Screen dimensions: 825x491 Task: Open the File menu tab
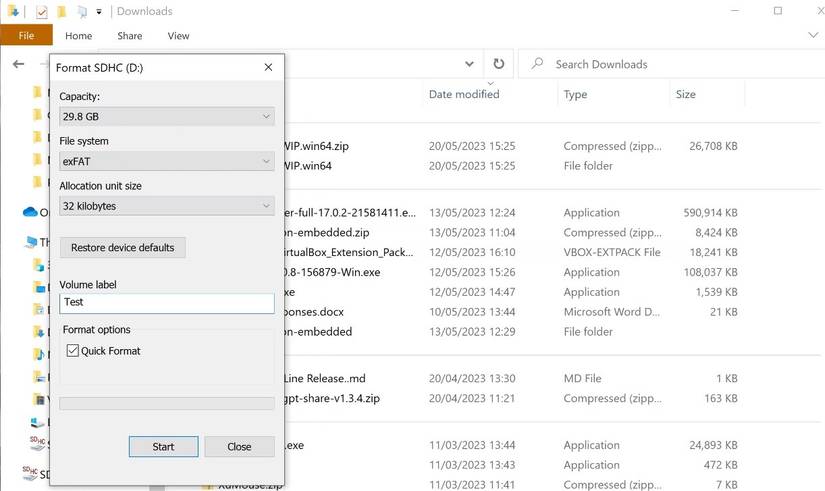tap(26, 35)
